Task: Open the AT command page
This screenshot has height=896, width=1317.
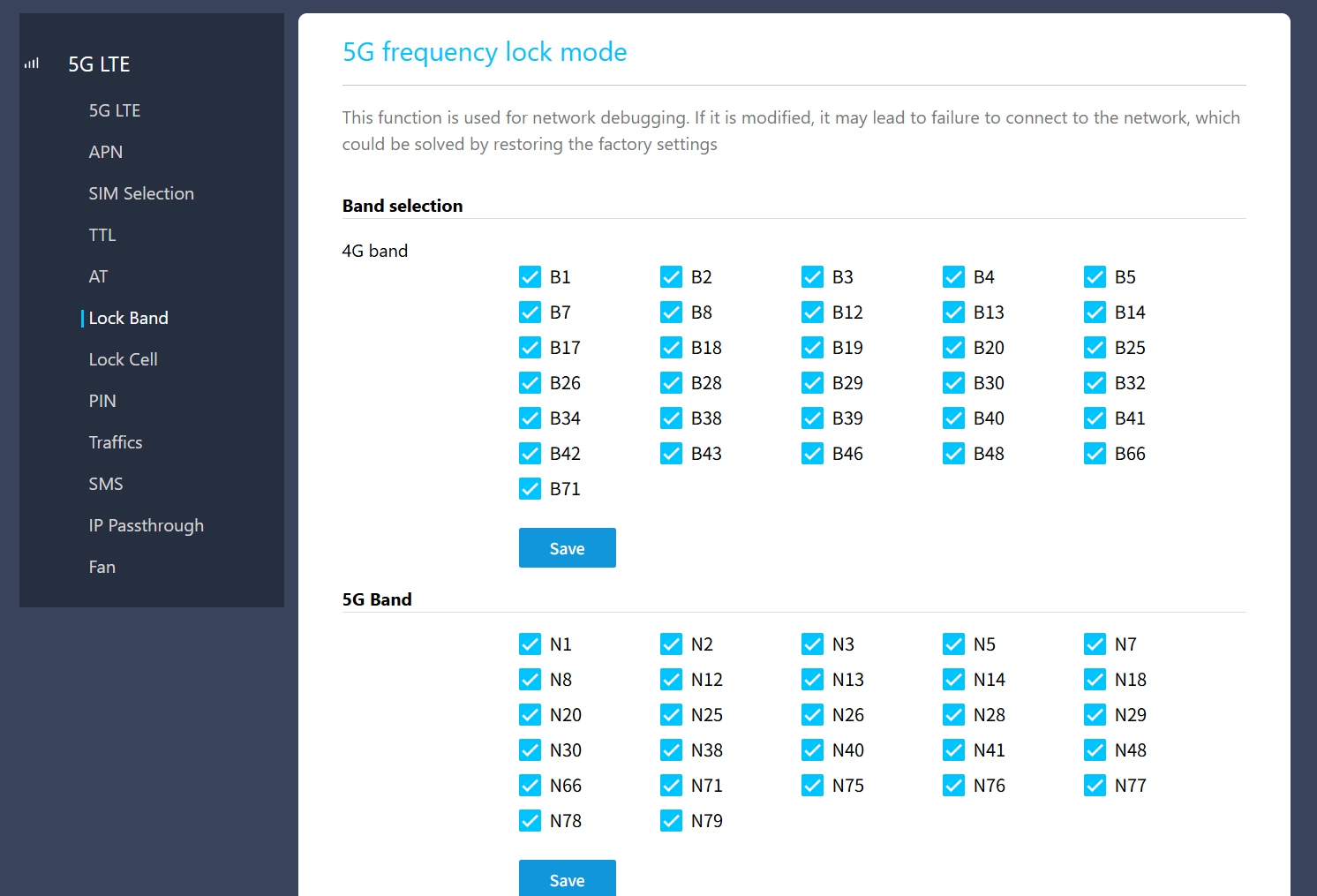Action: 98,276
